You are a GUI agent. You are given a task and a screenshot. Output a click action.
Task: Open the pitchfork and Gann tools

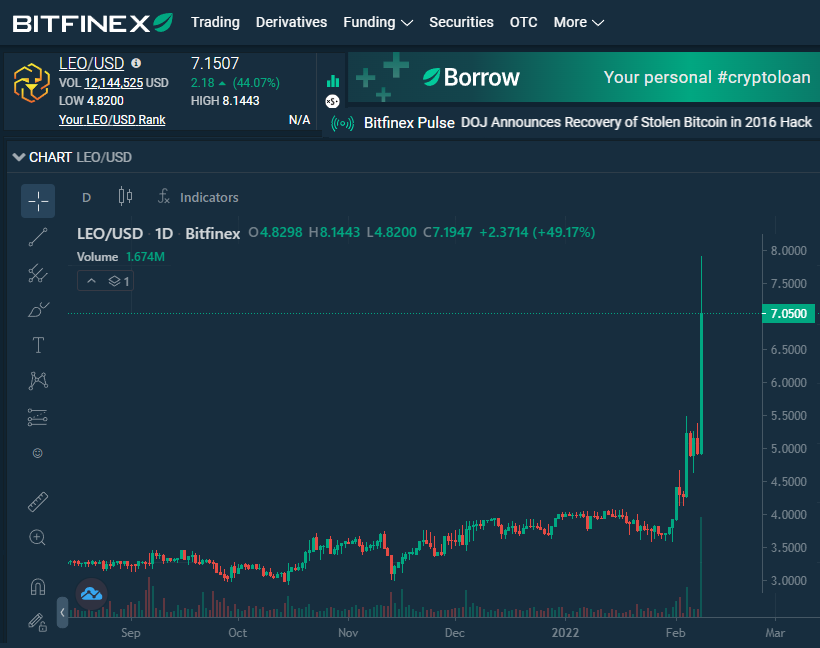tap(38, 273)
